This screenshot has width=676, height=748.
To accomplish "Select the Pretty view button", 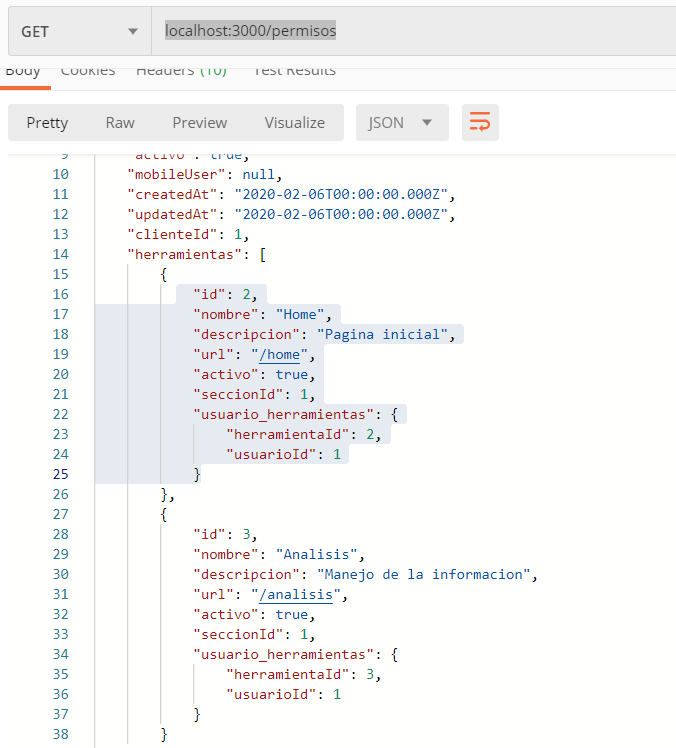I will [x=47, y=123].
